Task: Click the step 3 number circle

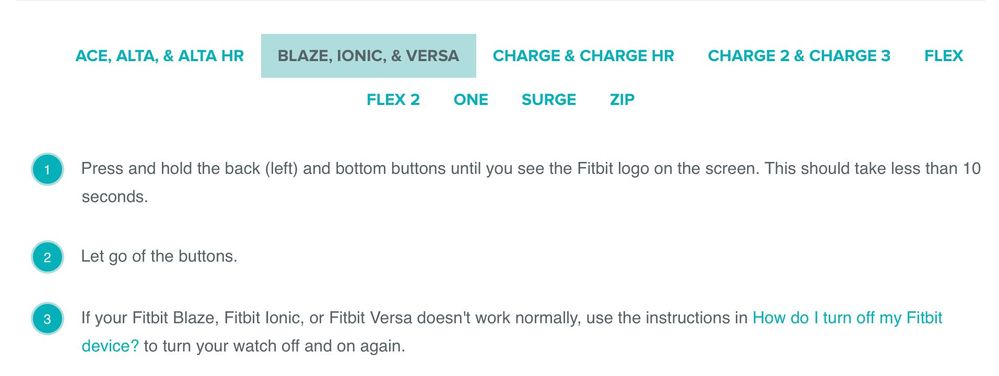Action: click(47, 319)
